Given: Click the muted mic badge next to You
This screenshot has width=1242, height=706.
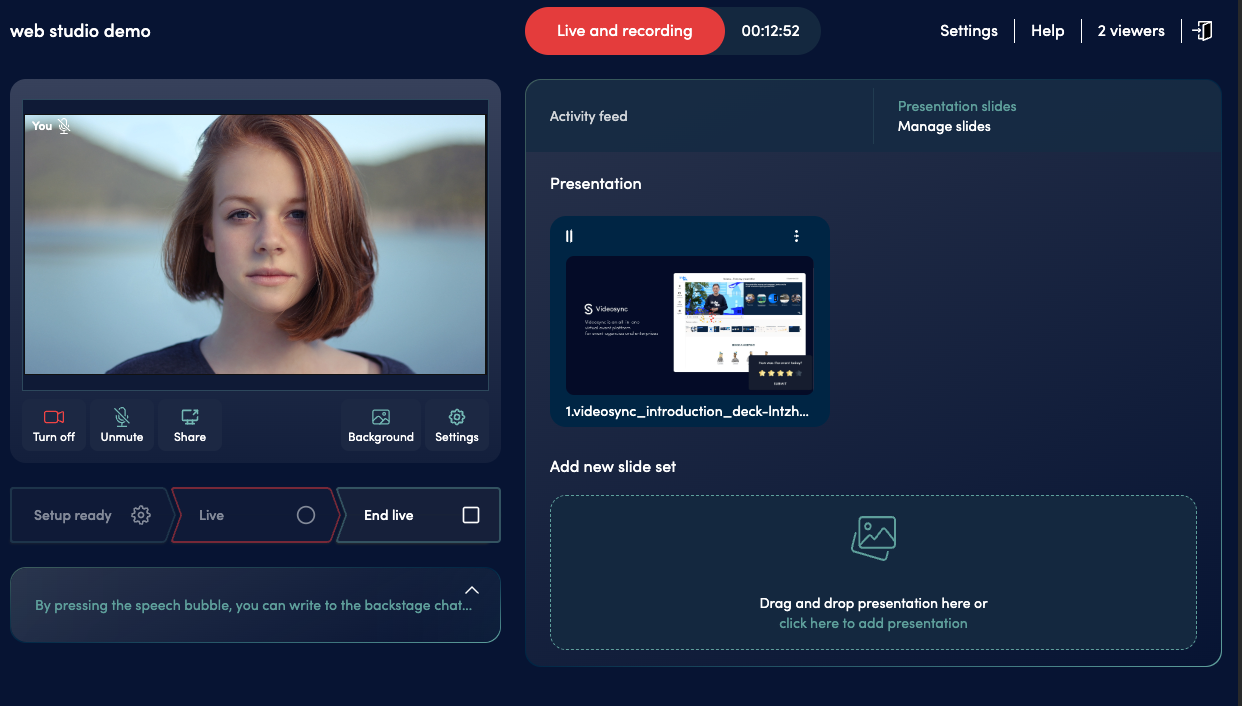Looking at the screenshot, I should pos(64,125).
